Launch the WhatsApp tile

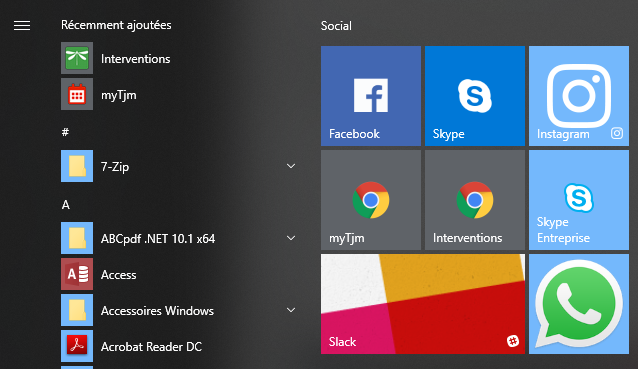click(579, 304)
